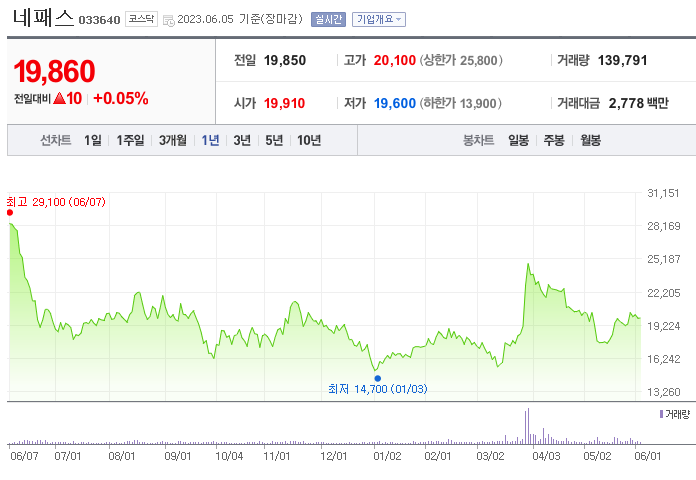Click the +0.05% change value
The height and width of the screenshot is (480, 696).
(121, 98)
